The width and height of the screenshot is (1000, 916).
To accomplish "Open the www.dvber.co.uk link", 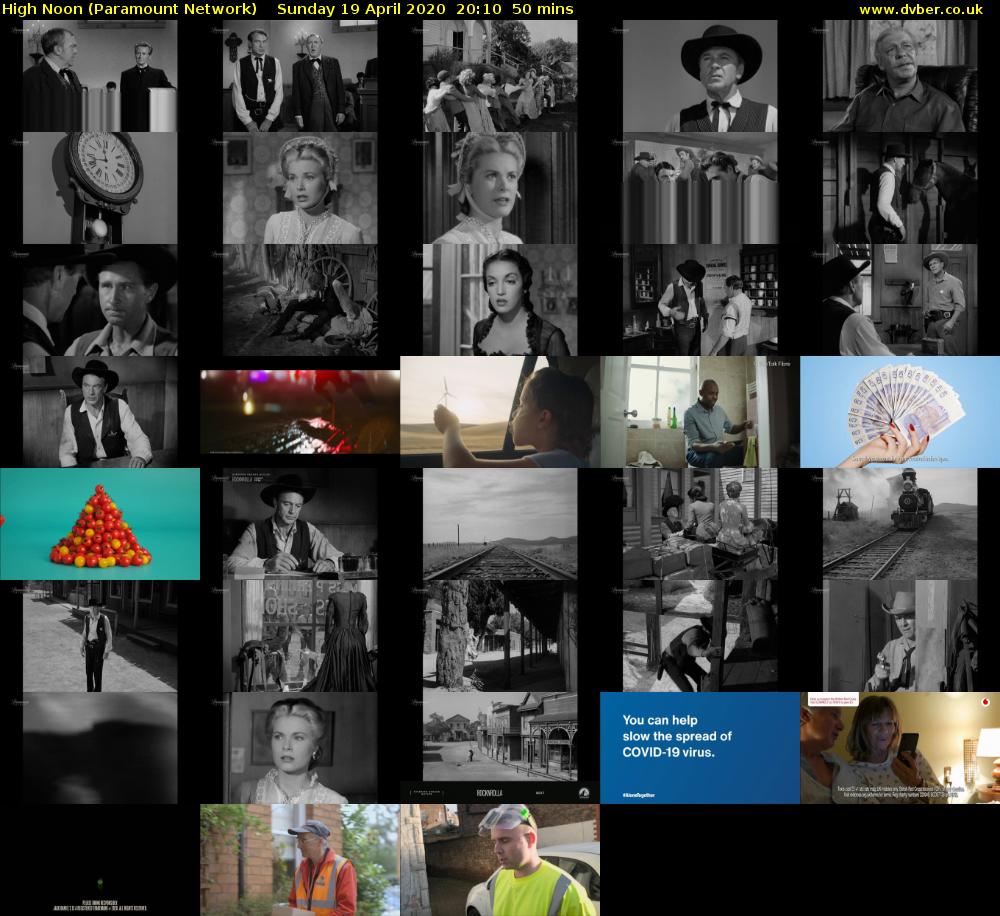I will [920, 10].
